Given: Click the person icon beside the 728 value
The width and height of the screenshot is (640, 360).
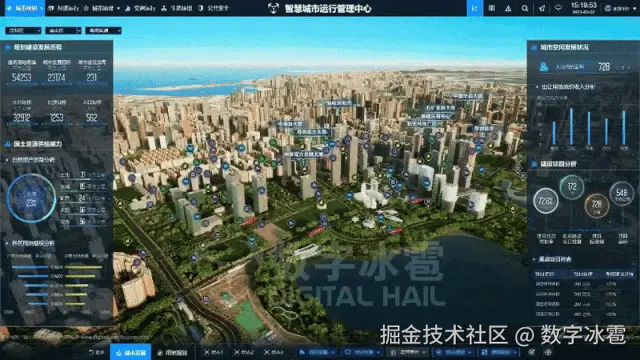Looking at the screenshot, I should (x=543, y=67).
